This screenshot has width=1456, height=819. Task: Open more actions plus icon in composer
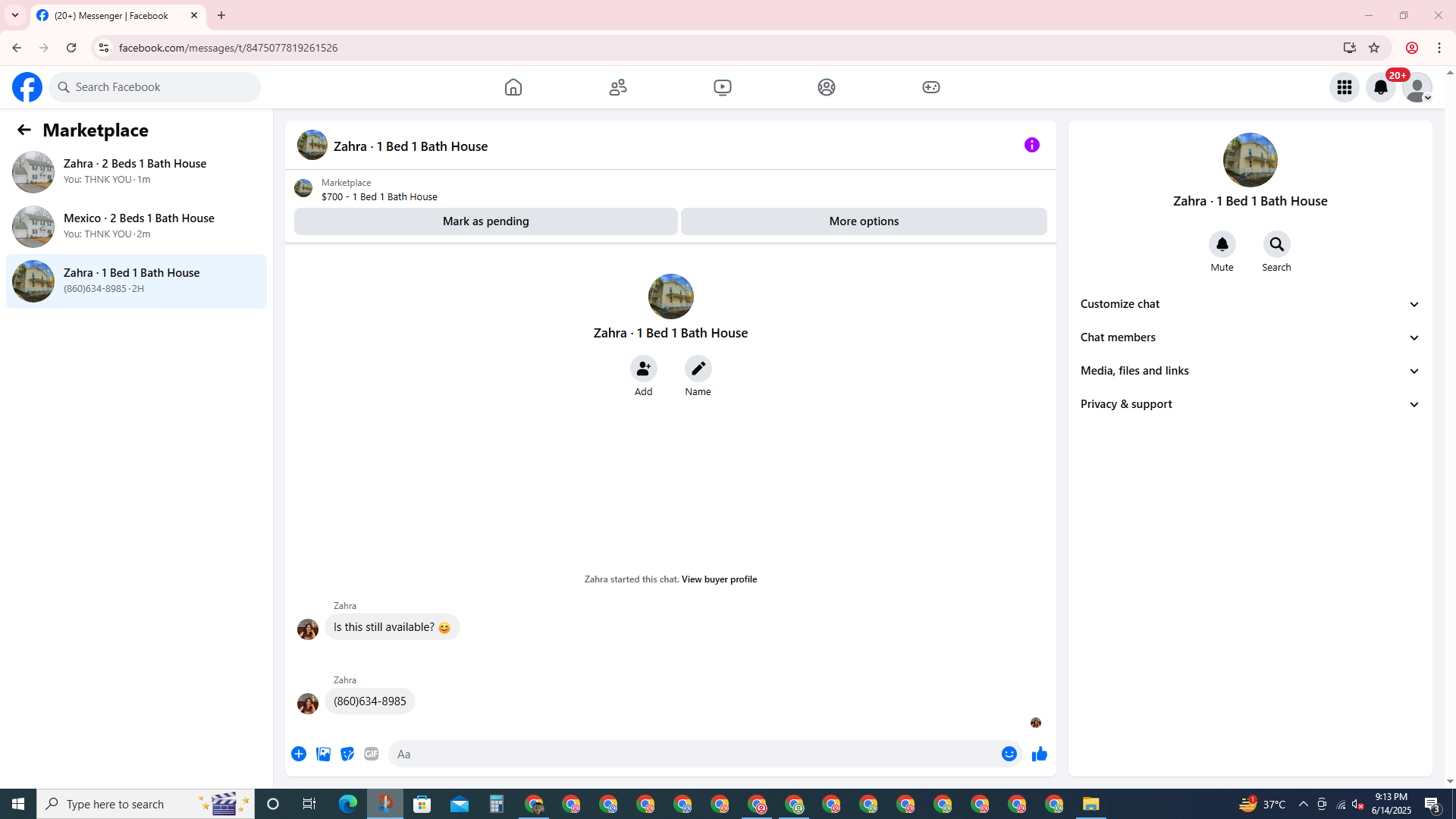click(299, 754)
